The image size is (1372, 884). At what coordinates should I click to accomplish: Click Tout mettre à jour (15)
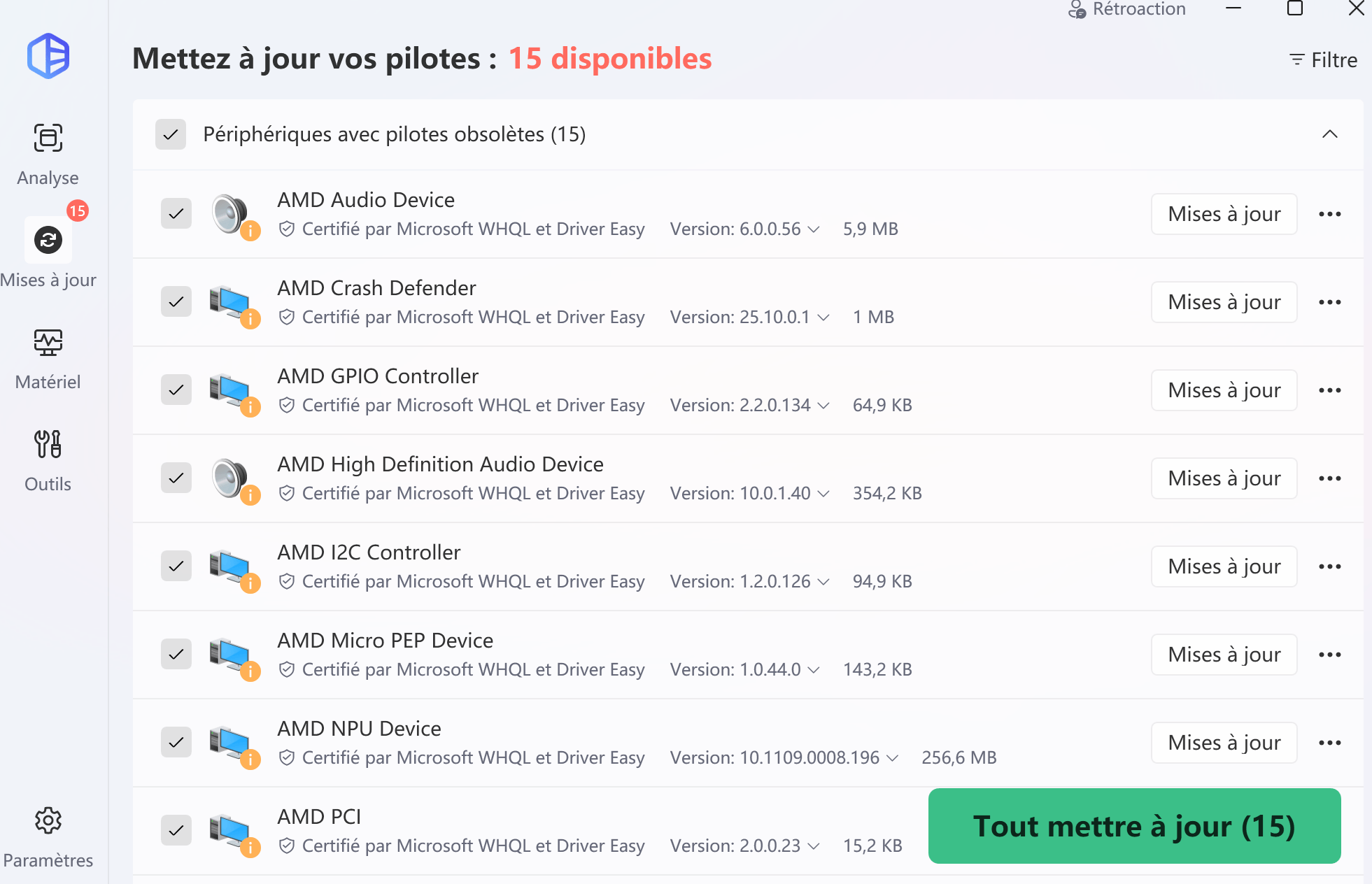click(1134, 826)
